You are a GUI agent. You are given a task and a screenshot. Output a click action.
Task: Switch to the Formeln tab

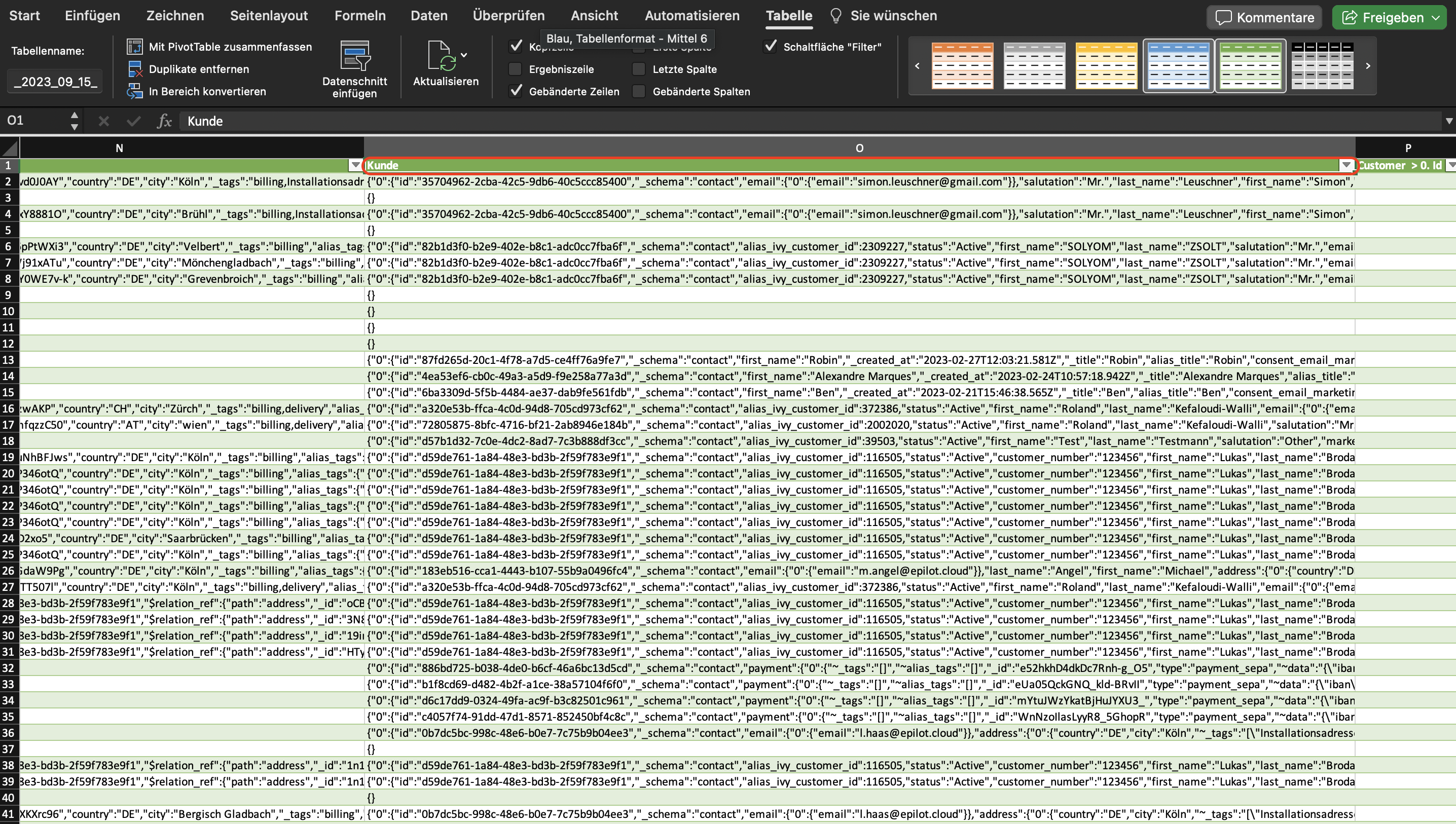[360, 16]
